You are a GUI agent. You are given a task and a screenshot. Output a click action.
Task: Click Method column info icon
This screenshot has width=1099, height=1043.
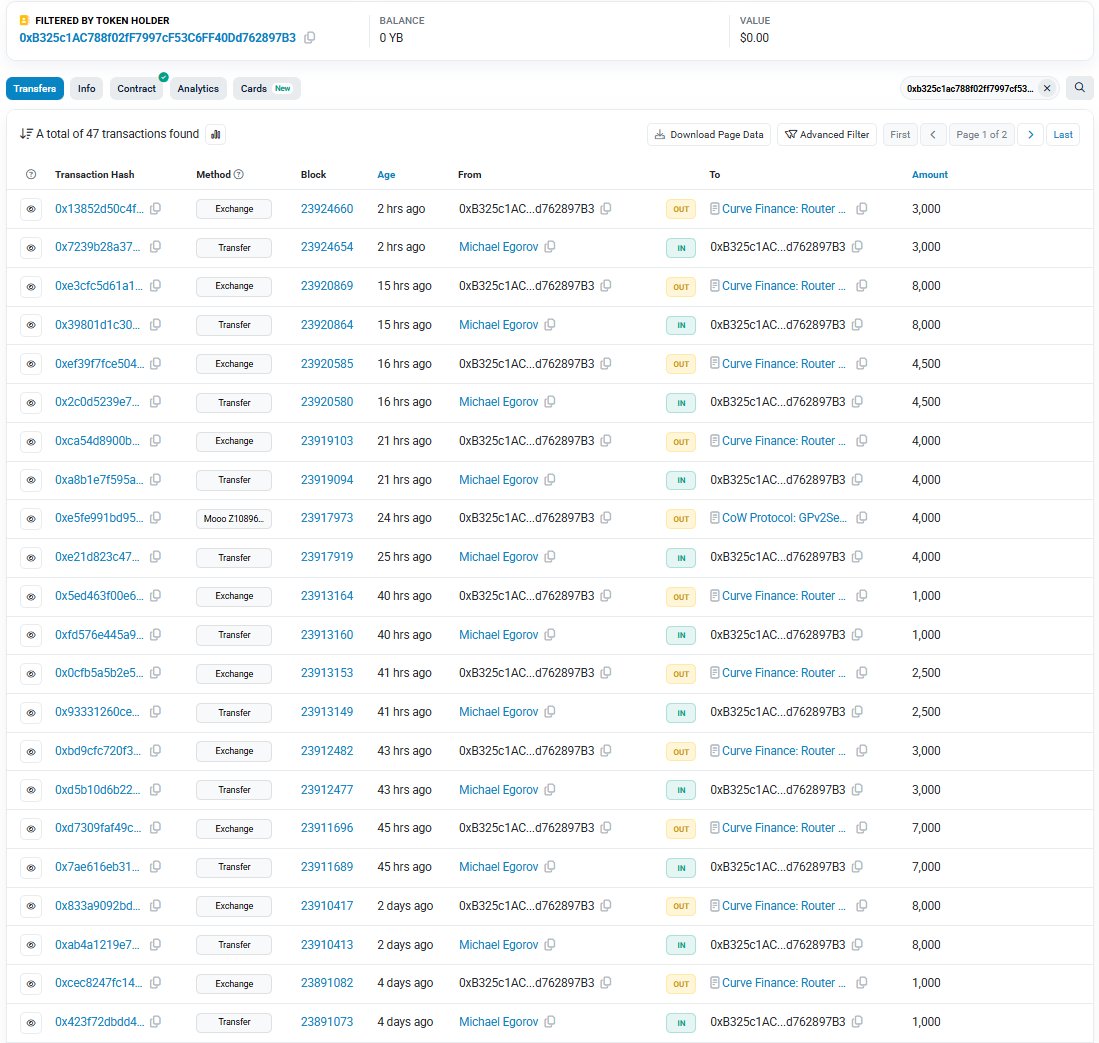point(238,175)
